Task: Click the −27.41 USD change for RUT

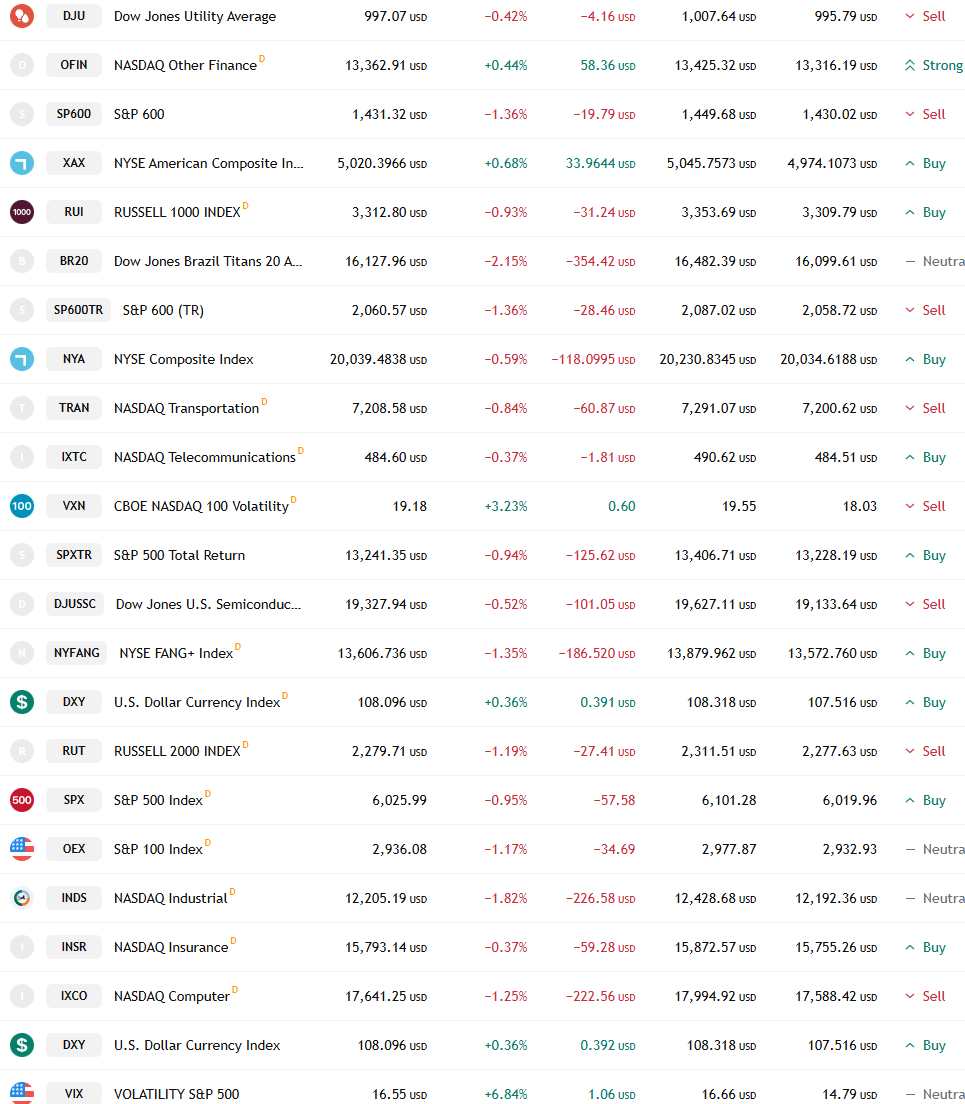Action: click(x=604, y=751)
